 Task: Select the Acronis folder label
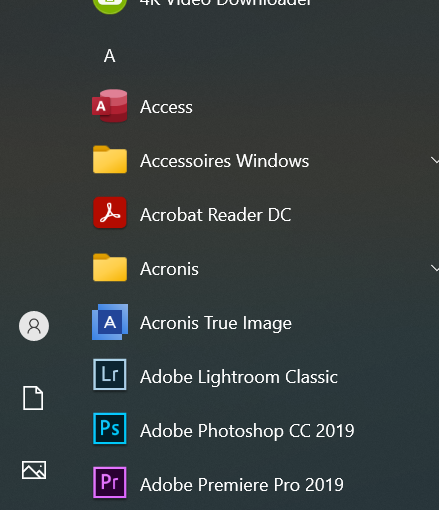click(x=169, y=269)
